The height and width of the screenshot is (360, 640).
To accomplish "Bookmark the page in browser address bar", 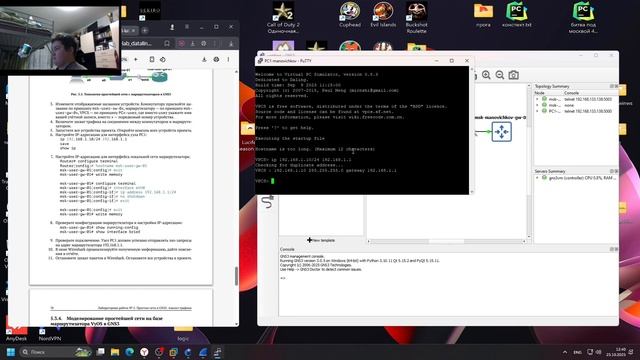I will 167,43.
